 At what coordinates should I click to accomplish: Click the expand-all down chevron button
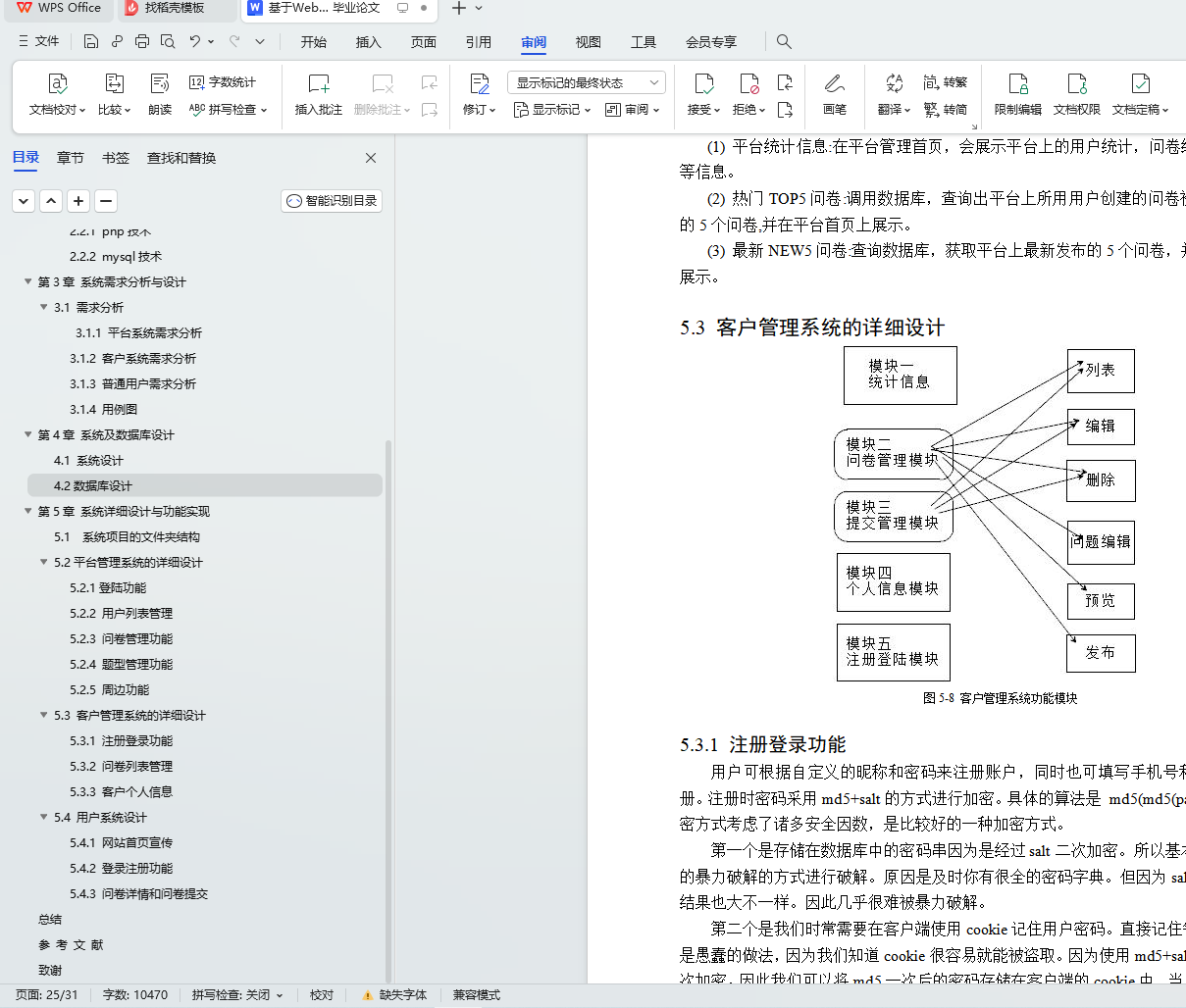tap(24, 201)
